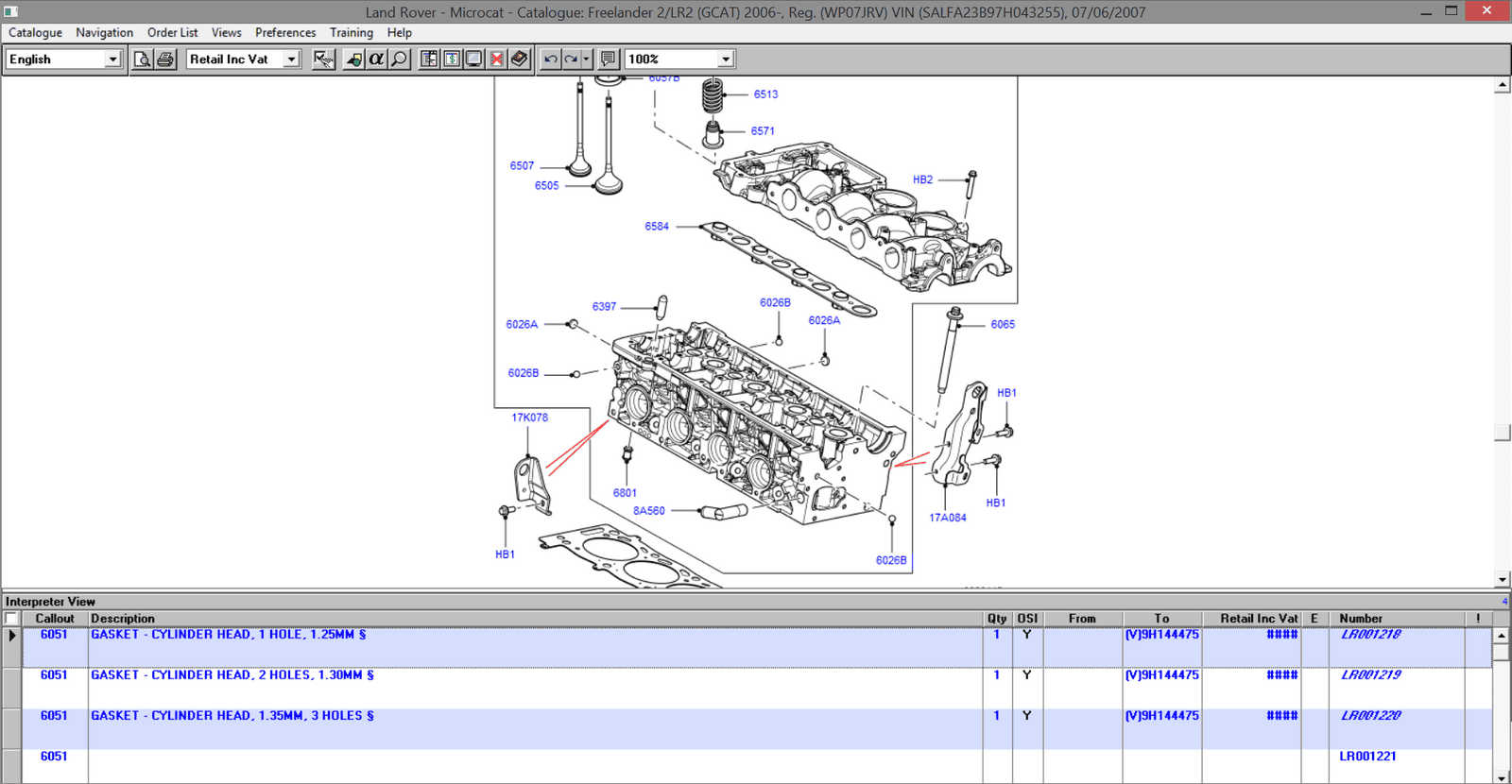The width and height of the screenshot is (1512, 784).
Task: Click the coloured shapes toolbar icon
Action: pos(354,60)
